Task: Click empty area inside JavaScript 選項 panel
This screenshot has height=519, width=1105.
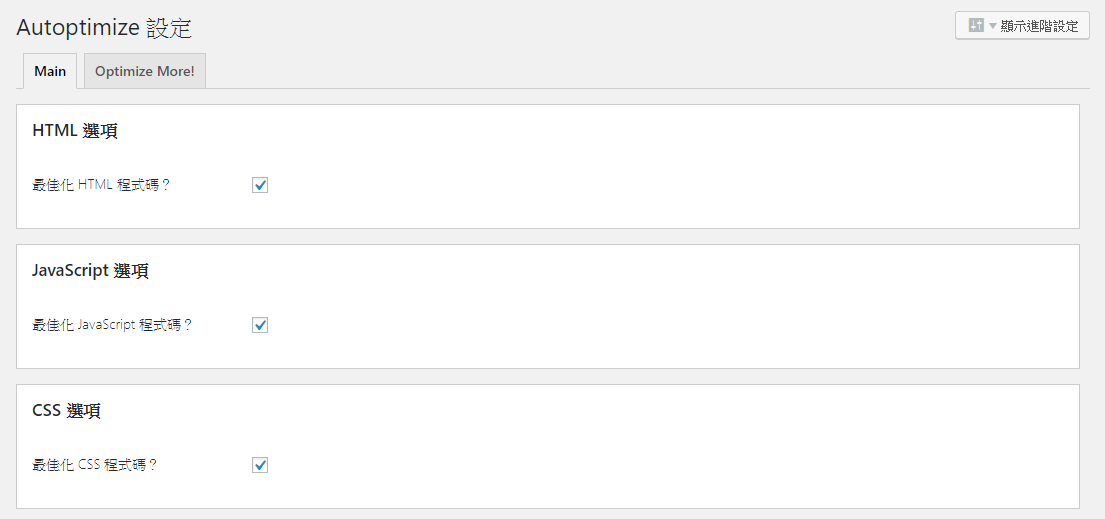Action: tap(669, 307)
